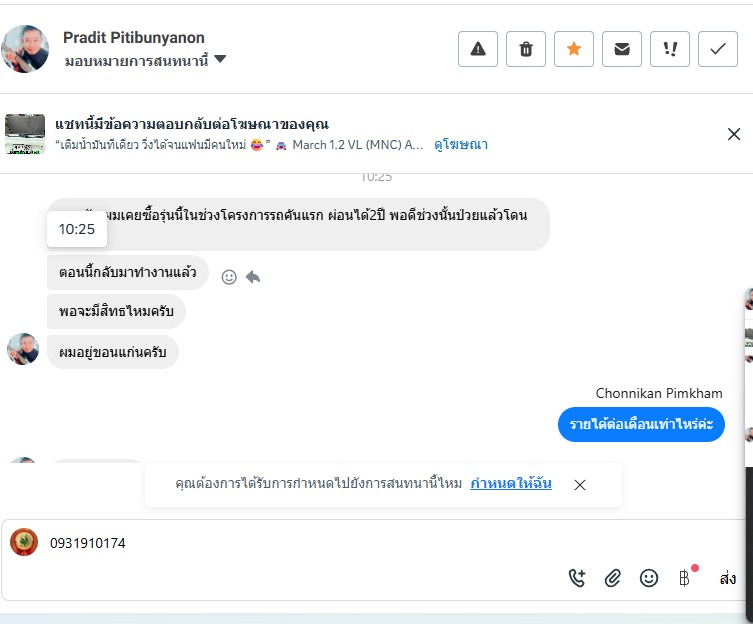Toggle the orange star follow-up marker

pos(574,49)
